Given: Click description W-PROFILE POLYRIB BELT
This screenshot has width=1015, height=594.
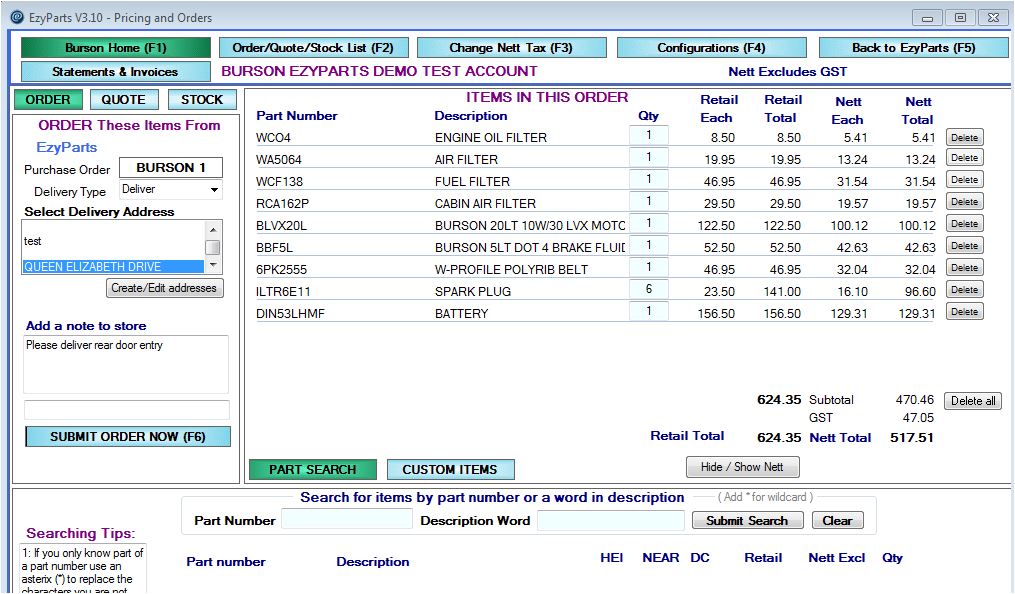Looking at the screenshot, I should pyautogui.click(x=511, y=270).
